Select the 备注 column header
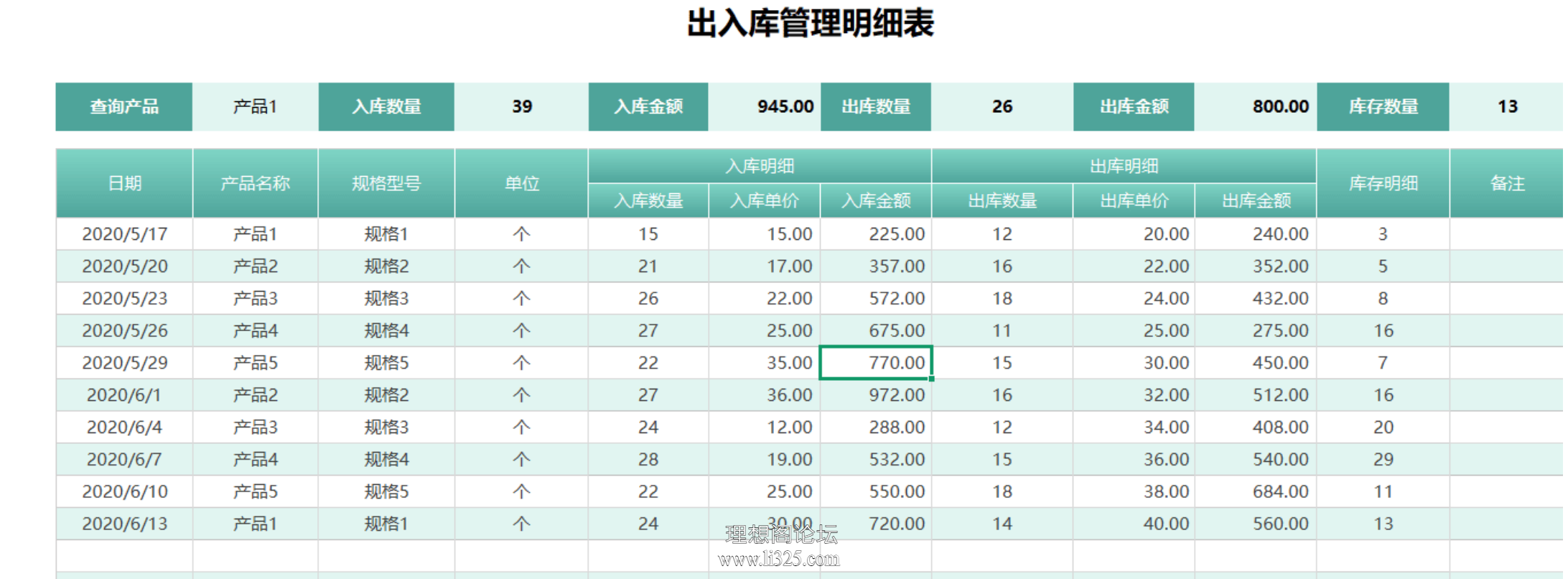The height and width of the screenshot is (579, 1568). tap(1507, 183)
